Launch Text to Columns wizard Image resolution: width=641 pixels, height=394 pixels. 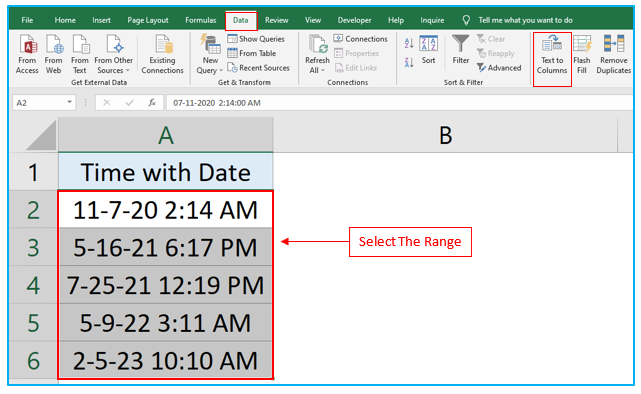[552, 55]
